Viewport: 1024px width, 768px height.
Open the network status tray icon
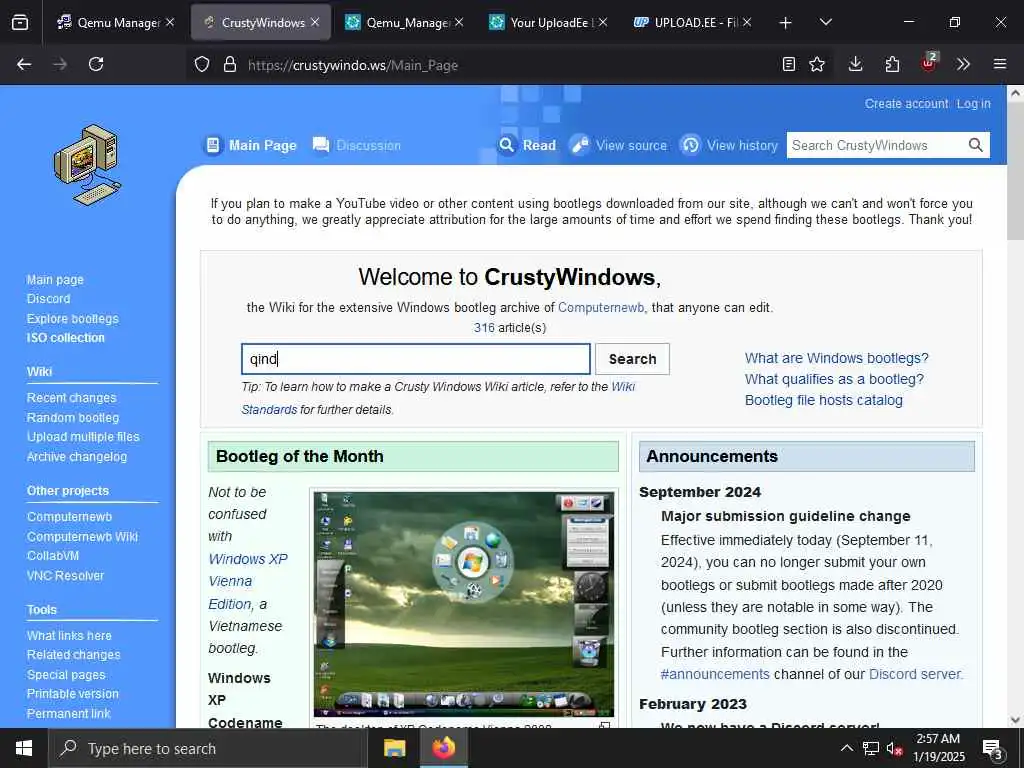(871, 748)
